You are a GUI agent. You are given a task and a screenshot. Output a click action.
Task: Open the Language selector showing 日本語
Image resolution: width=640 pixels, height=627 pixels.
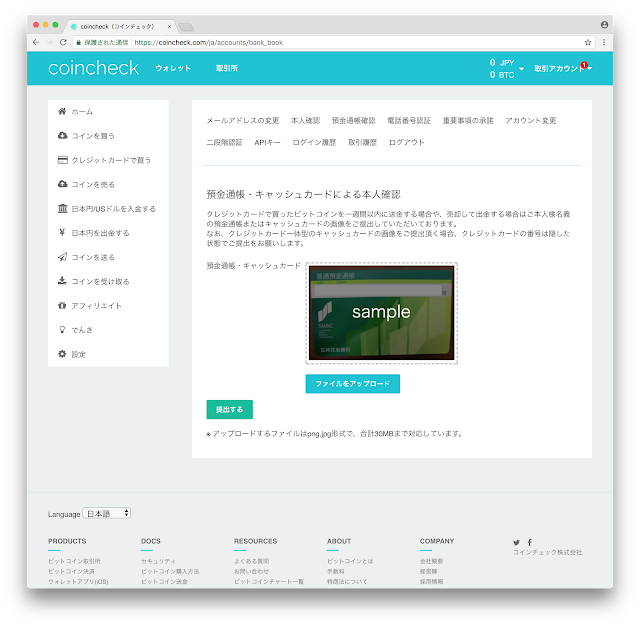[107, 514]
